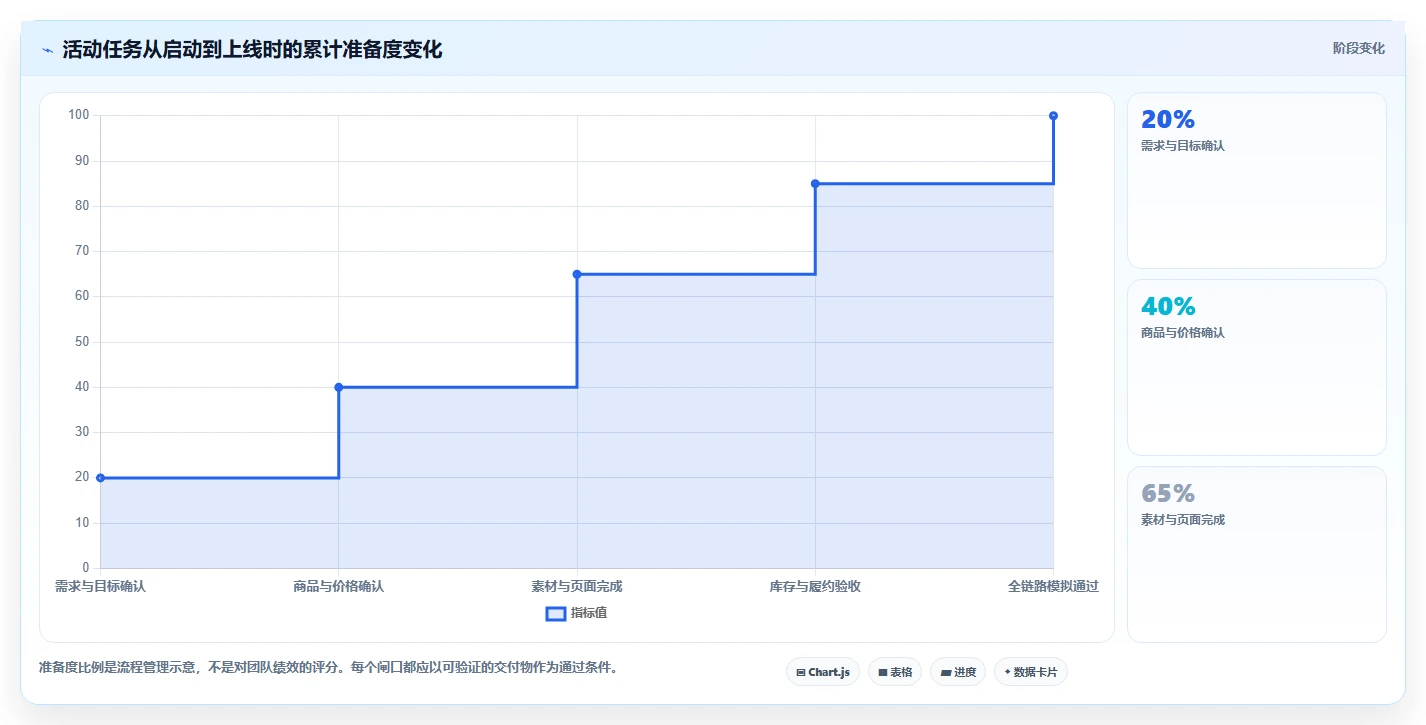The width and height of the screenshot is (1426, 725).
Task: Click the icon inside the Chart.js chip
Action: tap(801, 673)
